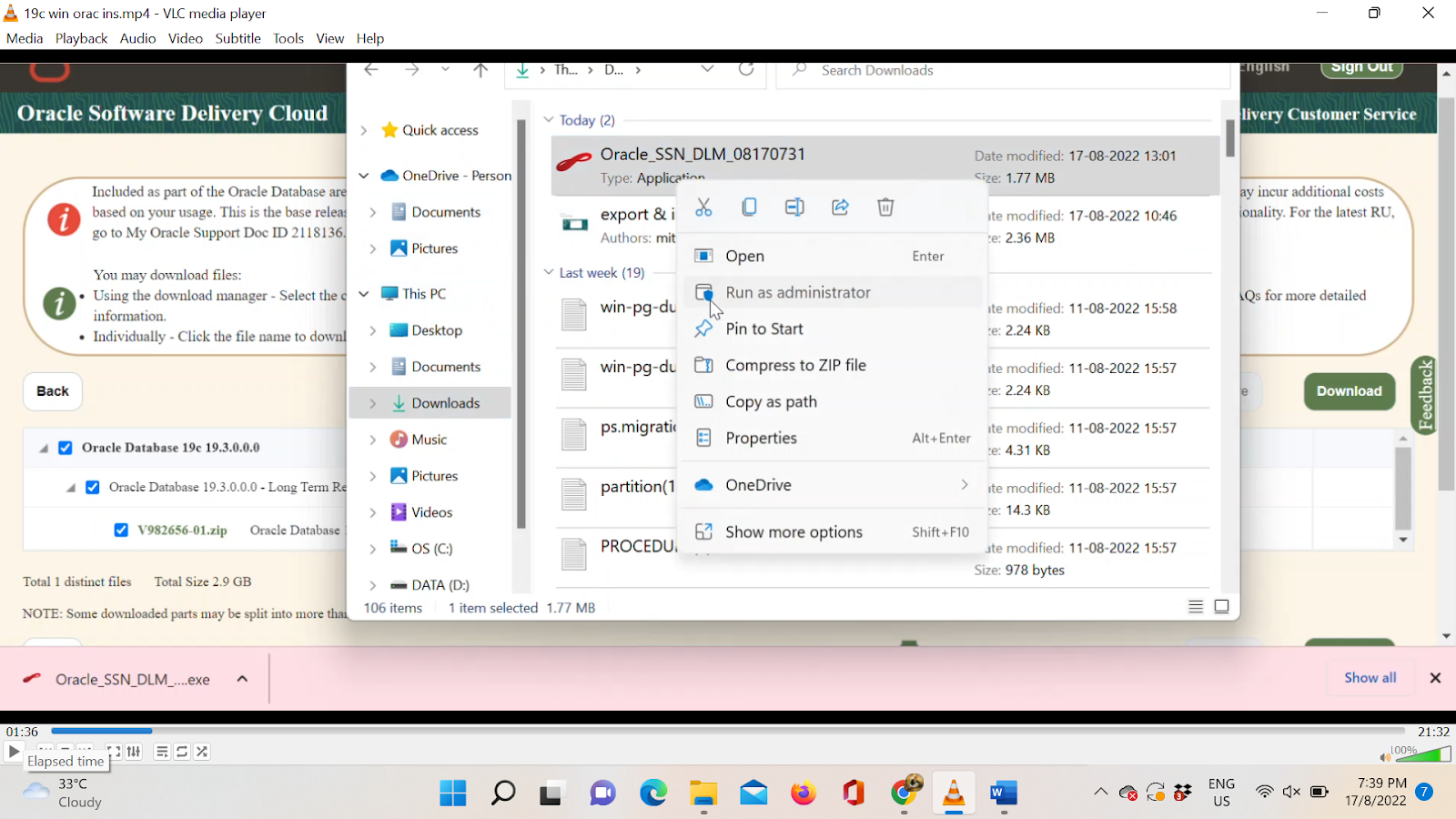Click Show all in the downloads bar
This screenshot has height=819, width=1456.
point(1370,678)
